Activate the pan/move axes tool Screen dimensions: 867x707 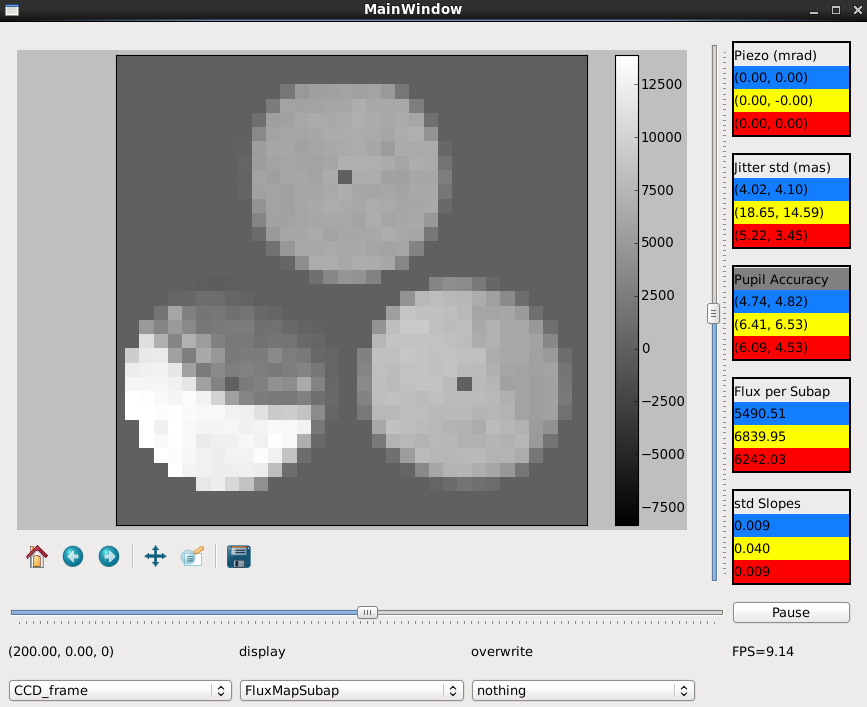click(155, 556)
